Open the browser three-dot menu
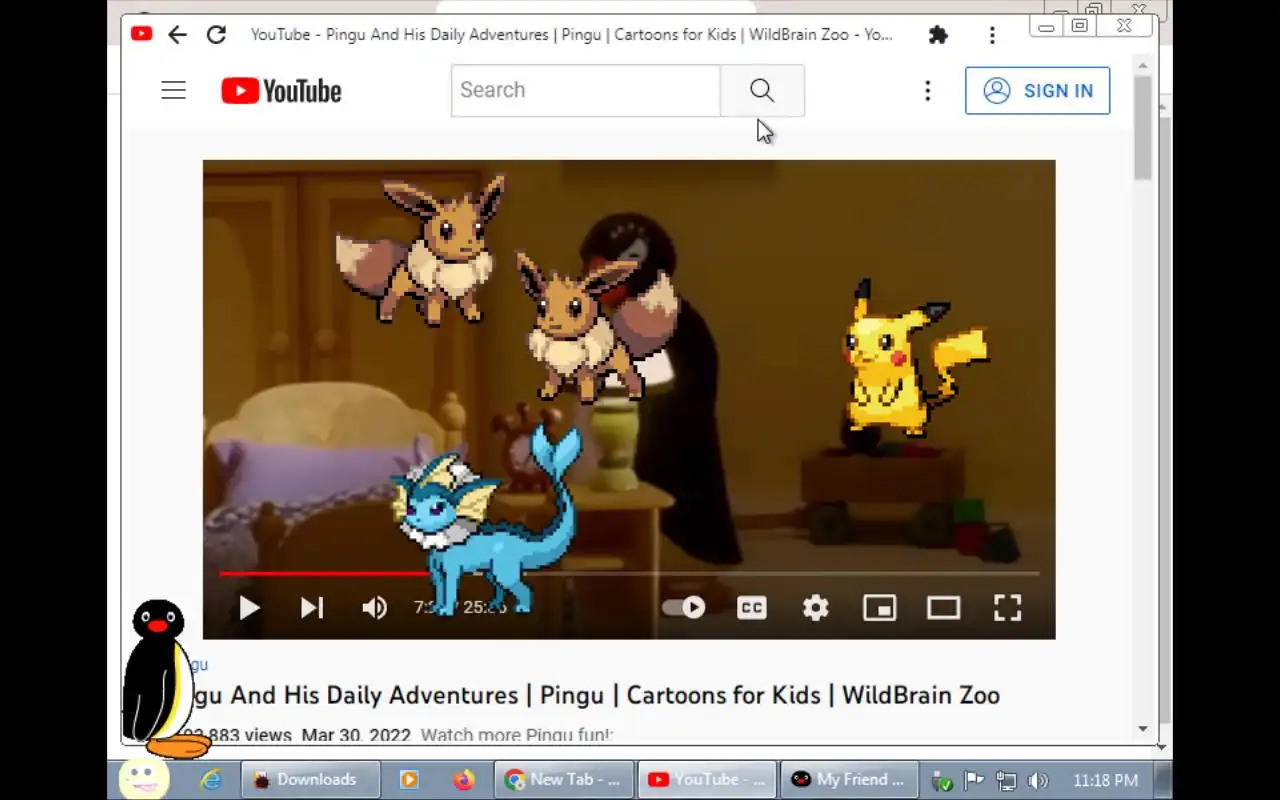This screenshot has height=800, width=1280. click(992, 35)
